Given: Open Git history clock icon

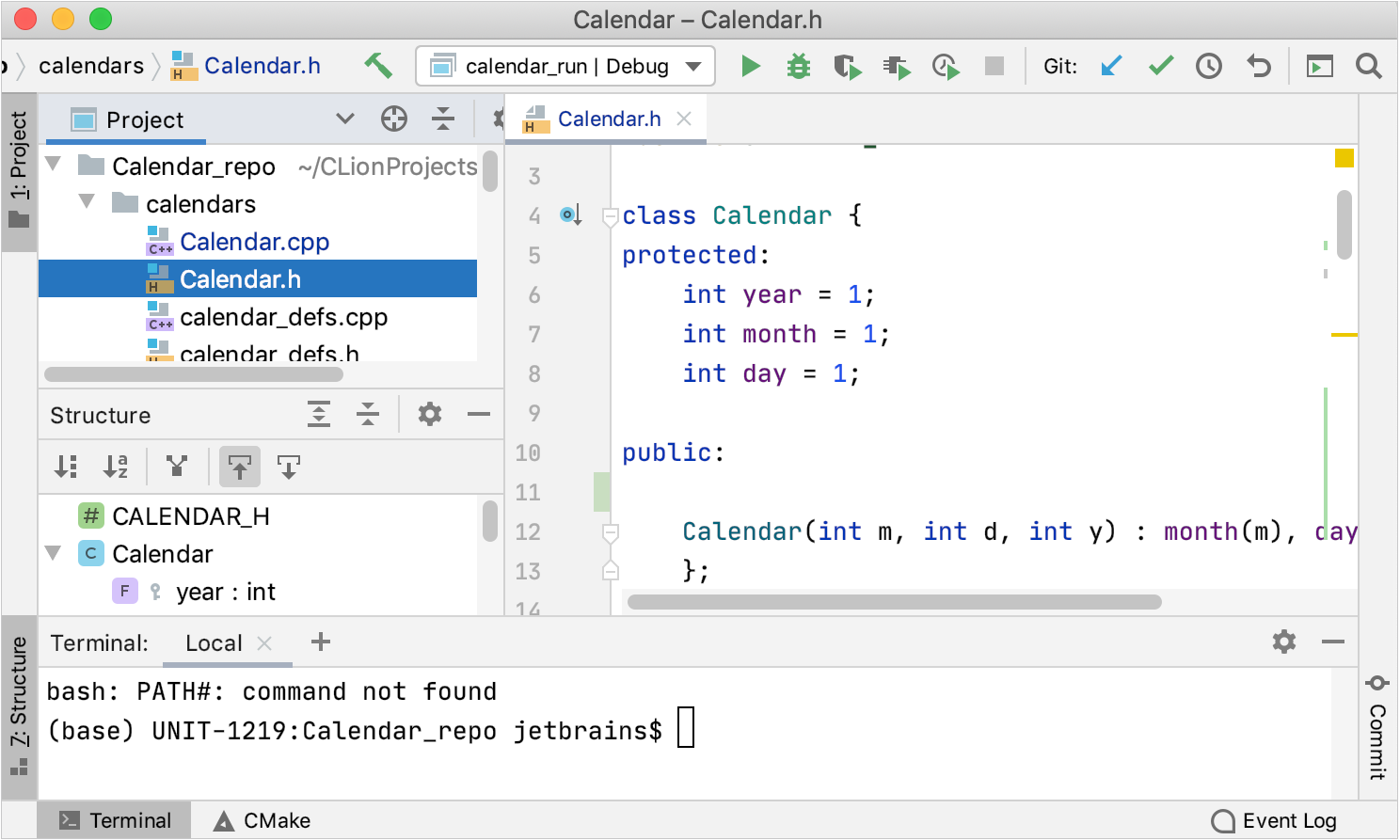Looking at the screenshot, I should tap(1209, 66).
